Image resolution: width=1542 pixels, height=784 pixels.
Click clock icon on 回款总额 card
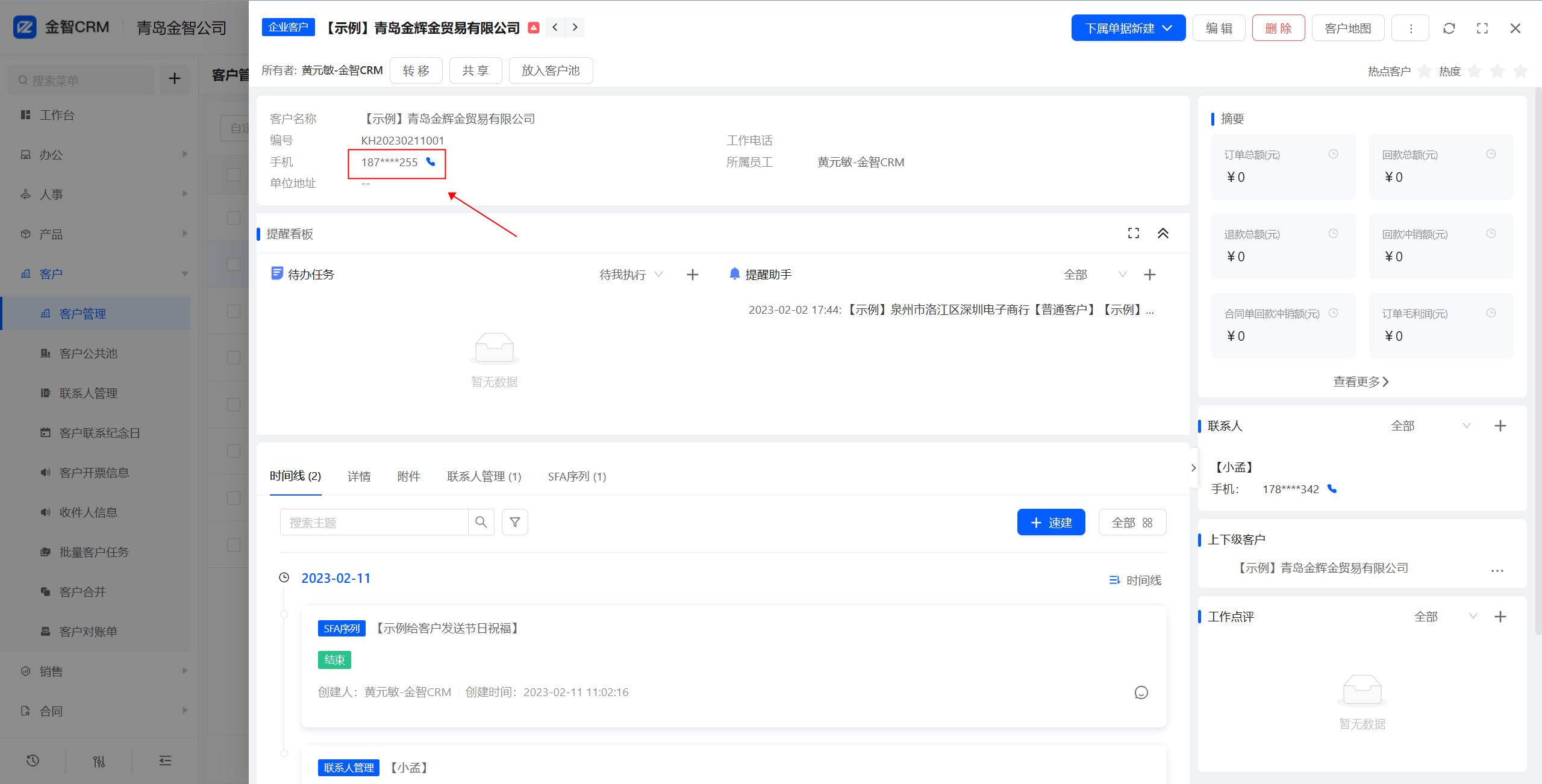coord(1491,154)
